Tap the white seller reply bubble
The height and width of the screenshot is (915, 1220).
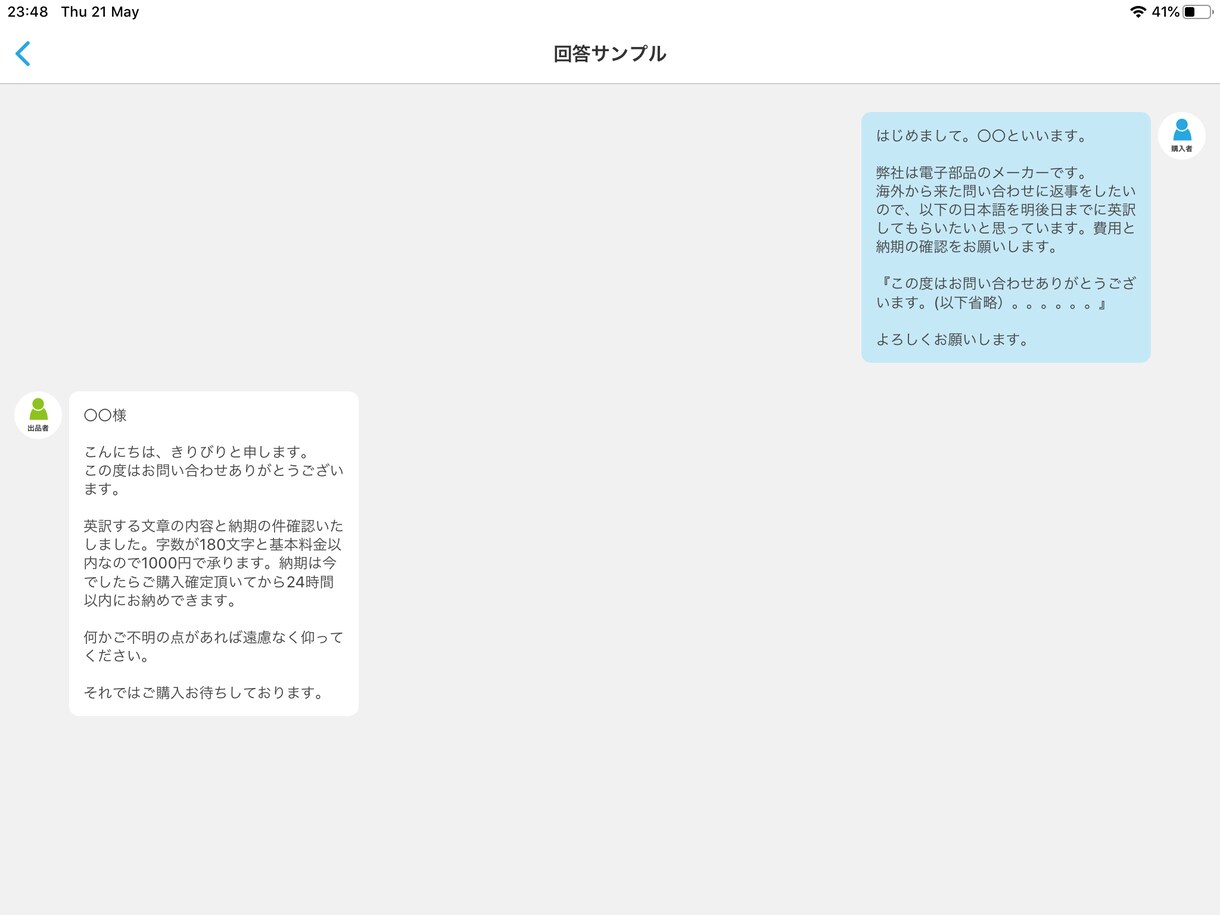213,553
